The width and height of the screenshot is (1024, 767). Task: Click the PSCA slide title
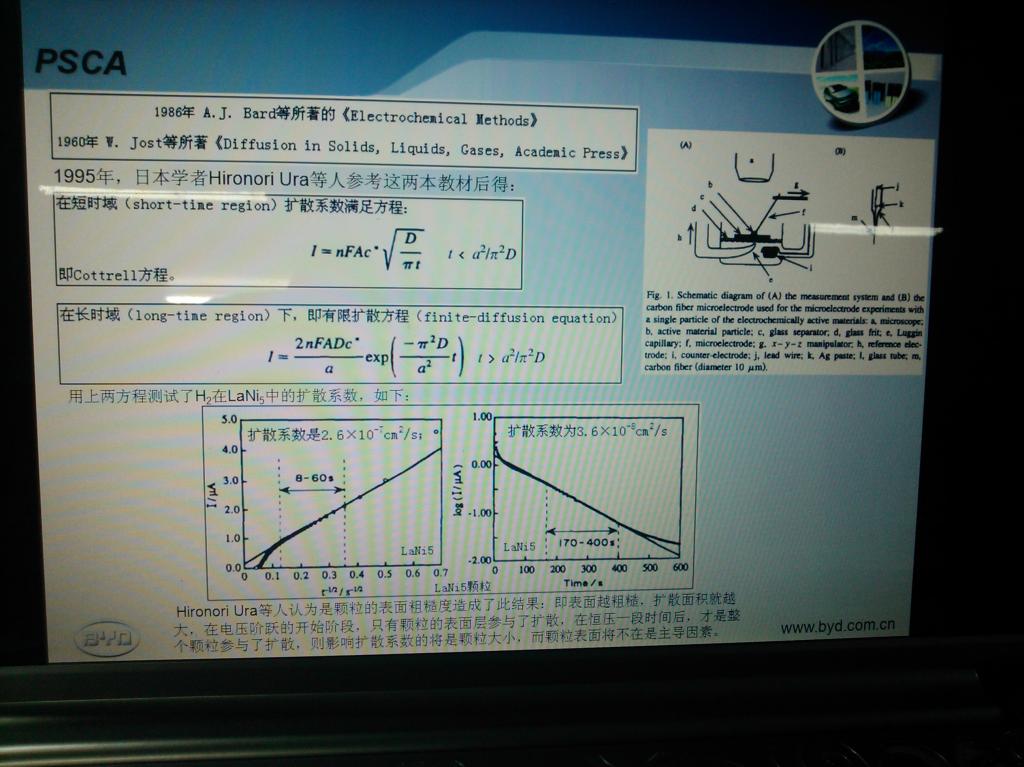[x=81, y=62]
